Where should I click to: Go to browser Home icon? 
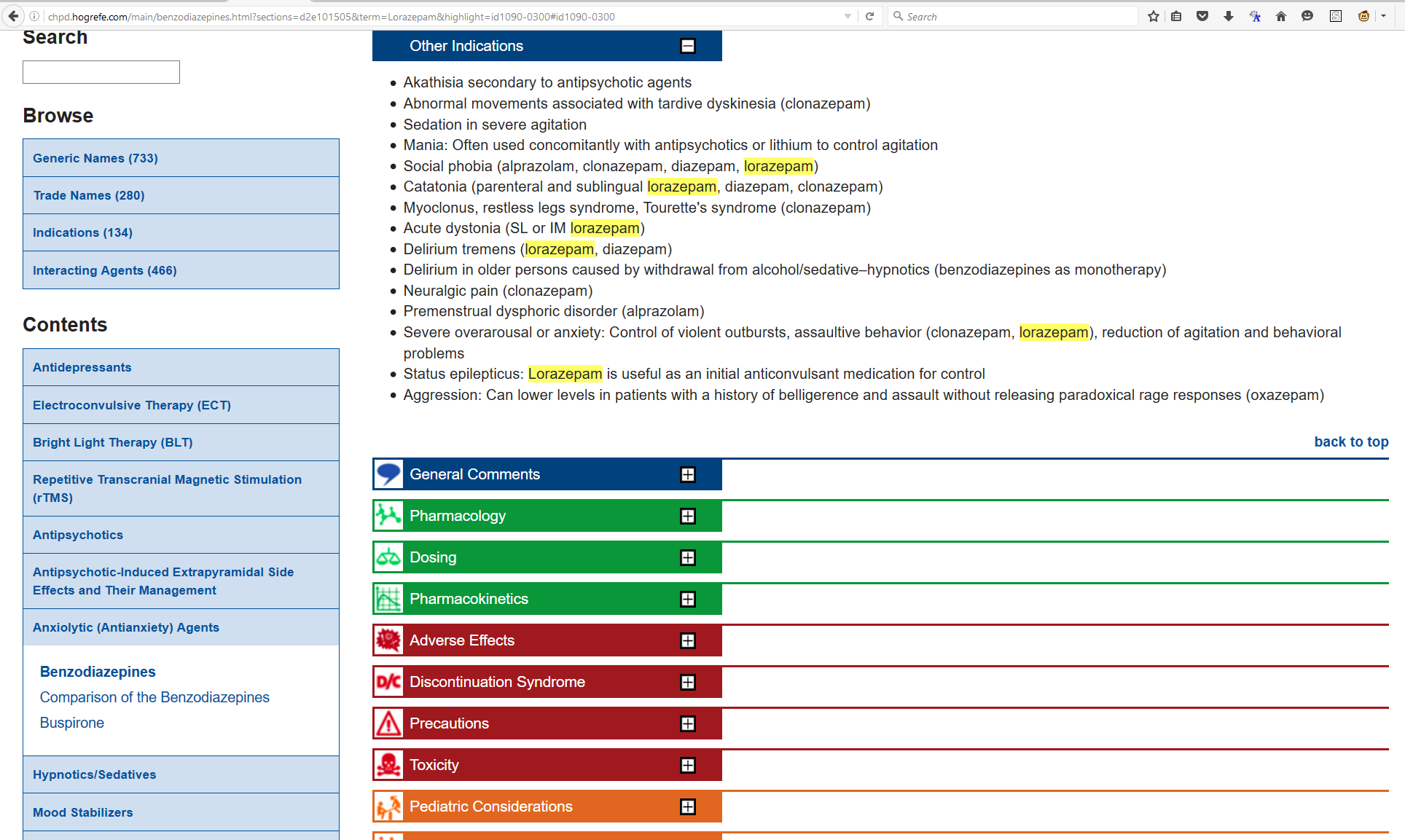[1281, 16]
